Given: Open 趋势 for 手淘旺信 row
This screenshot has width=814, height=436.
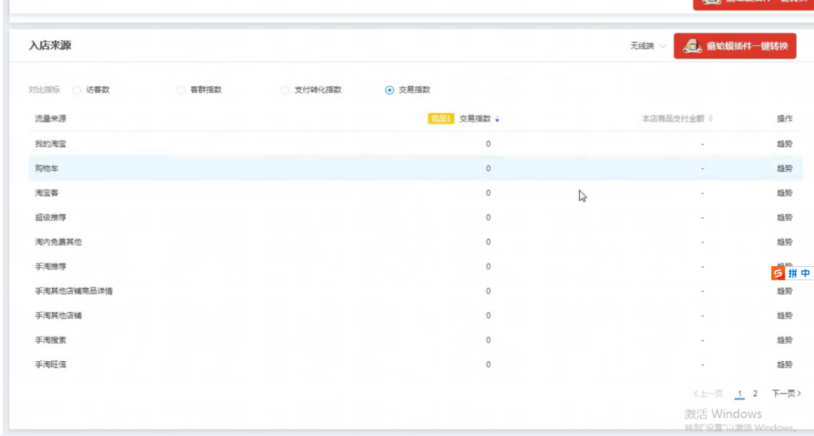Looking at the screenshot, I should (784, 364).
